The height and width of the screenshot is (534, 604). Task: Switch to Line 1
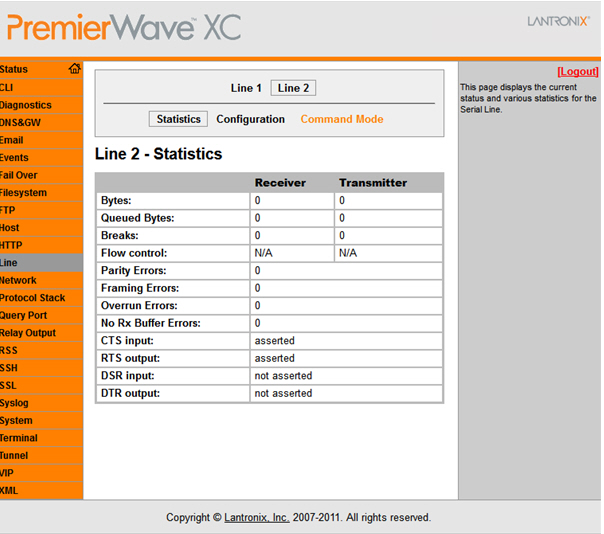click(246, 88)
